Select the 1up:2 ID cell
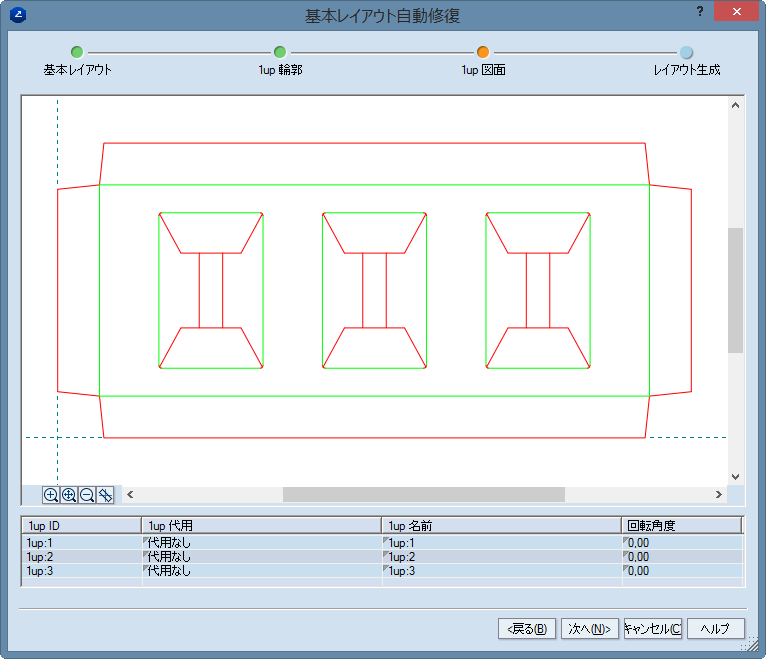Screen dimensions: 766x659 coord(82,556)
